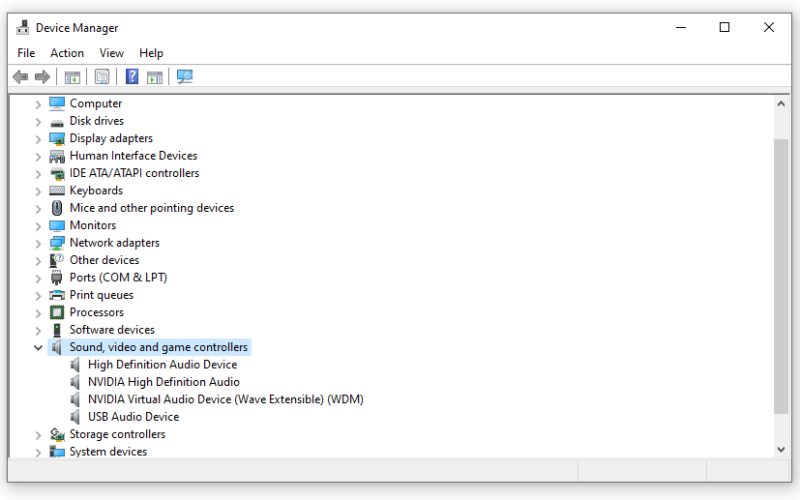Open the Help menu
Screen dimensions: 800x500
151,53
